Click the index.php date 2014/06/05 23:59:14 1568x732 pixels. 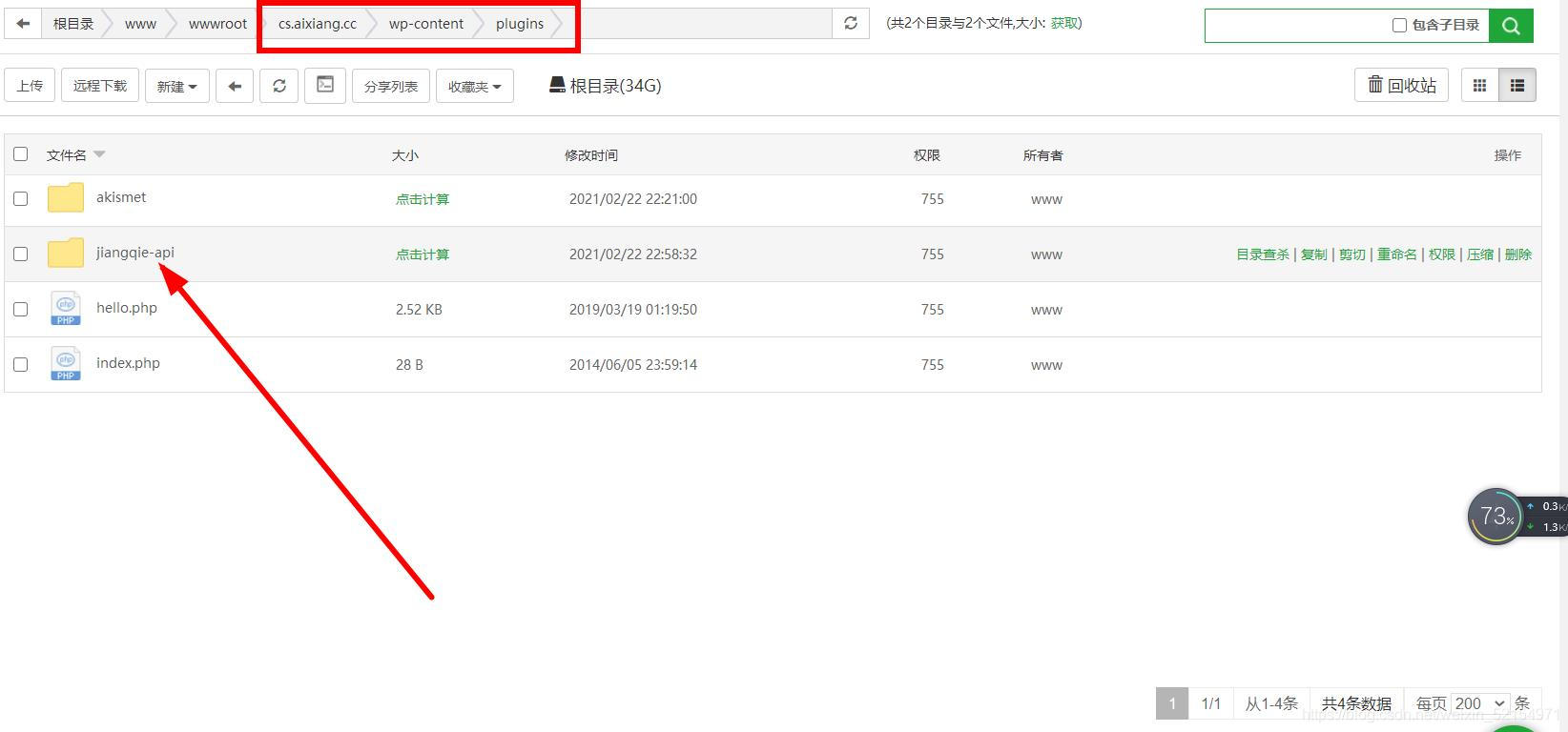point(633,365)
